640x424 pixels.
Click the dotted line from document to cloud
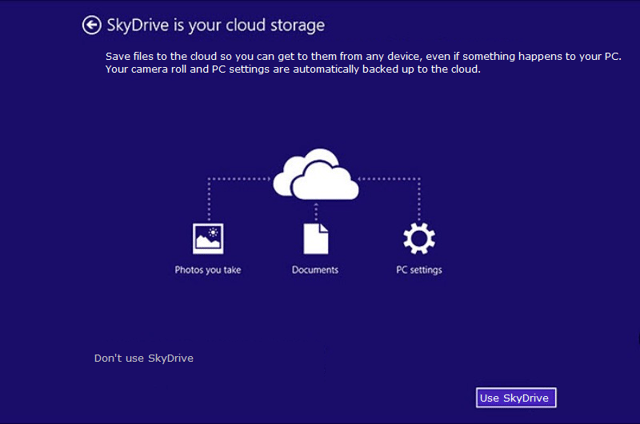coord(316,211)
